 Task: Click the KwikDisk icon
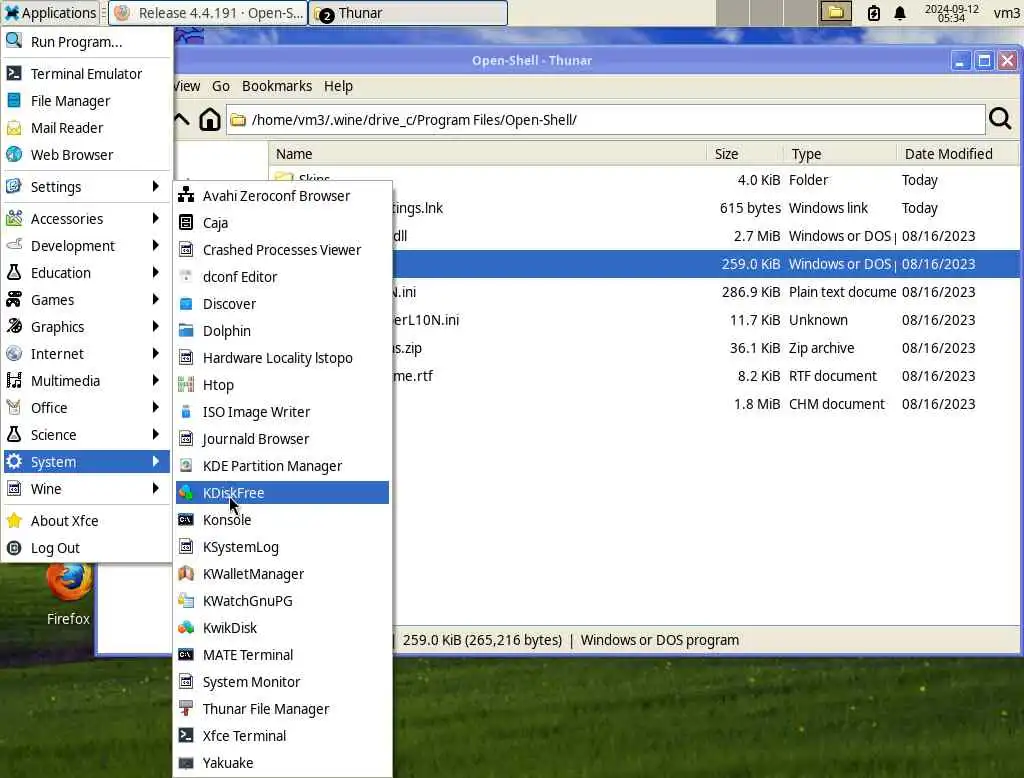186,627
